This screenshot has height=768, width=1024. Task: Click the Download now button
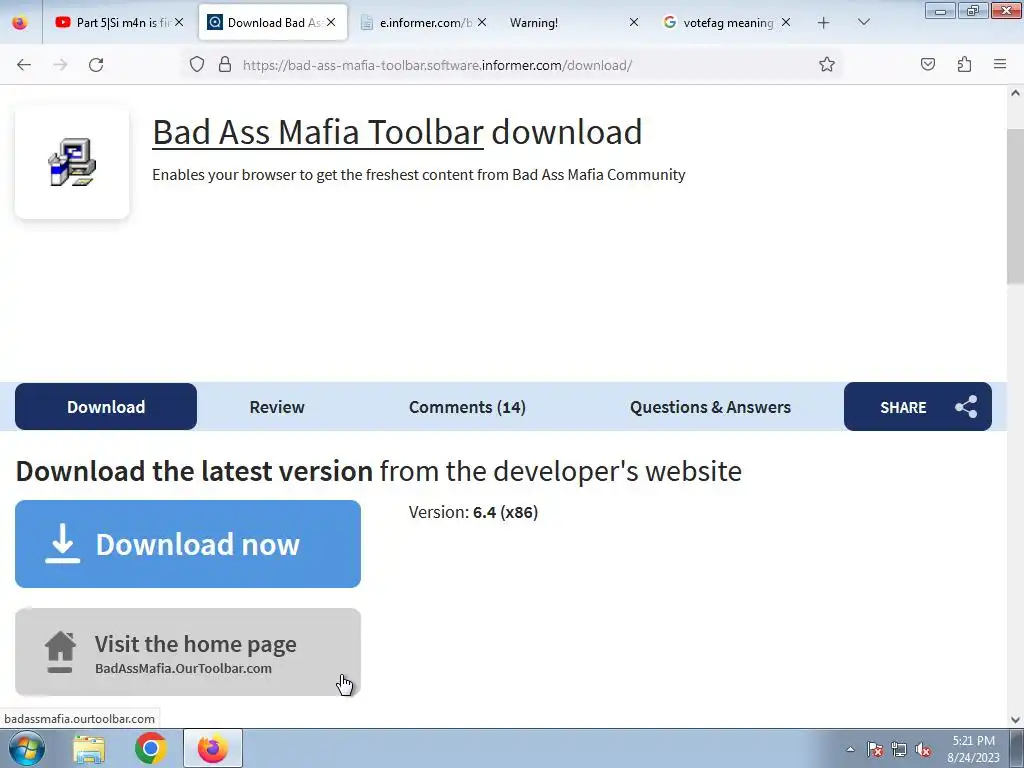coord(188,544)
